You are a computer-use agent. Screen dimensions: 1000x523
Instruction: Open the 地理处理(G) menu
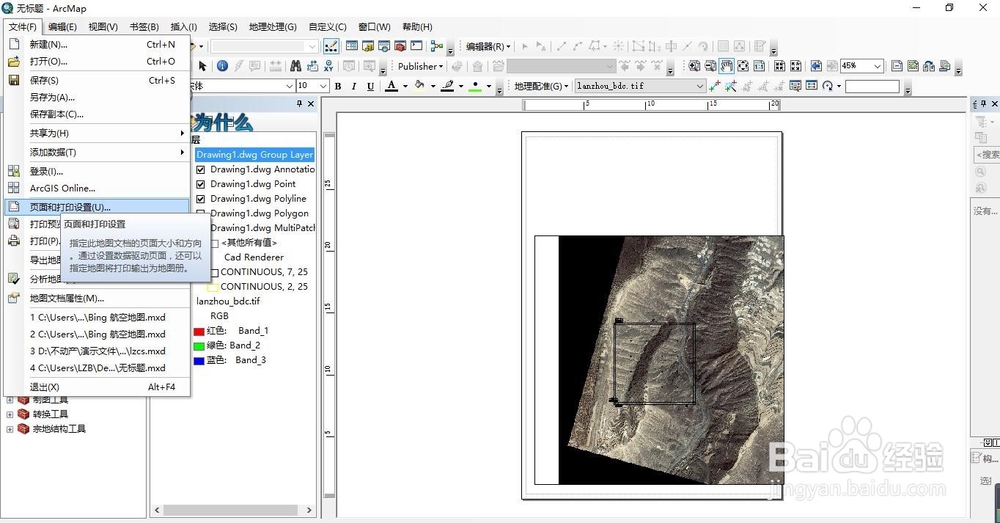[272, 27]
